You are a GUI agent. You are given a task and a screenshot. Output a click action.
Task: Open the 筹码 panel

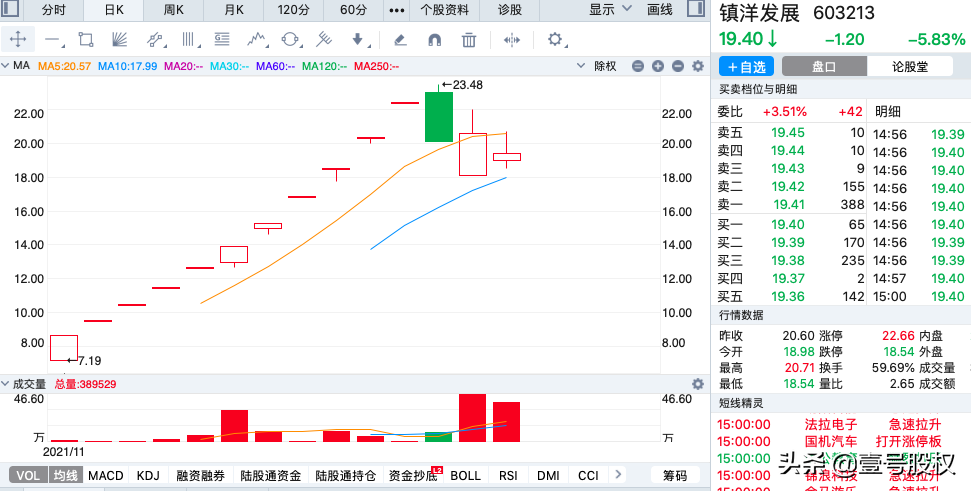[x=675, y=476]
